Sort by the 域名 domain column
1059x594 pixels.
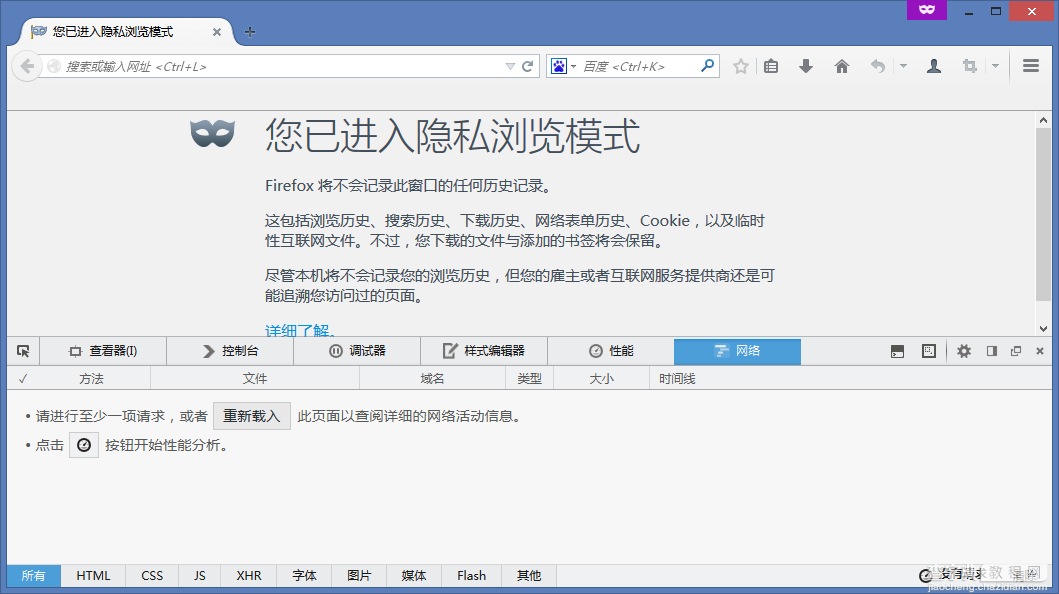[432, 379]
